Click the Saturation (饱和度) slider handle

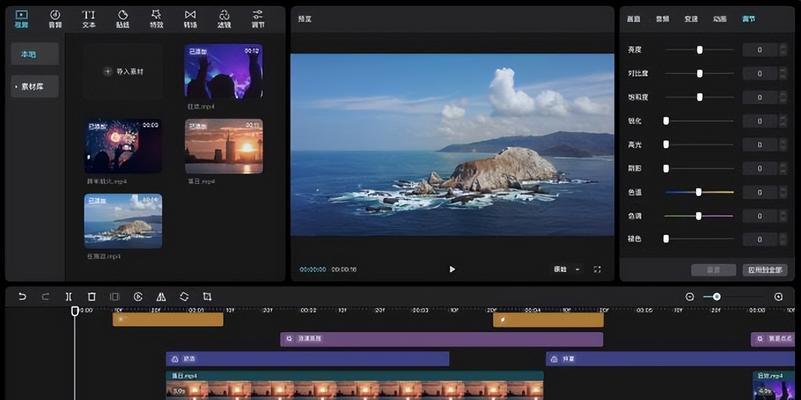pos(700,97)
